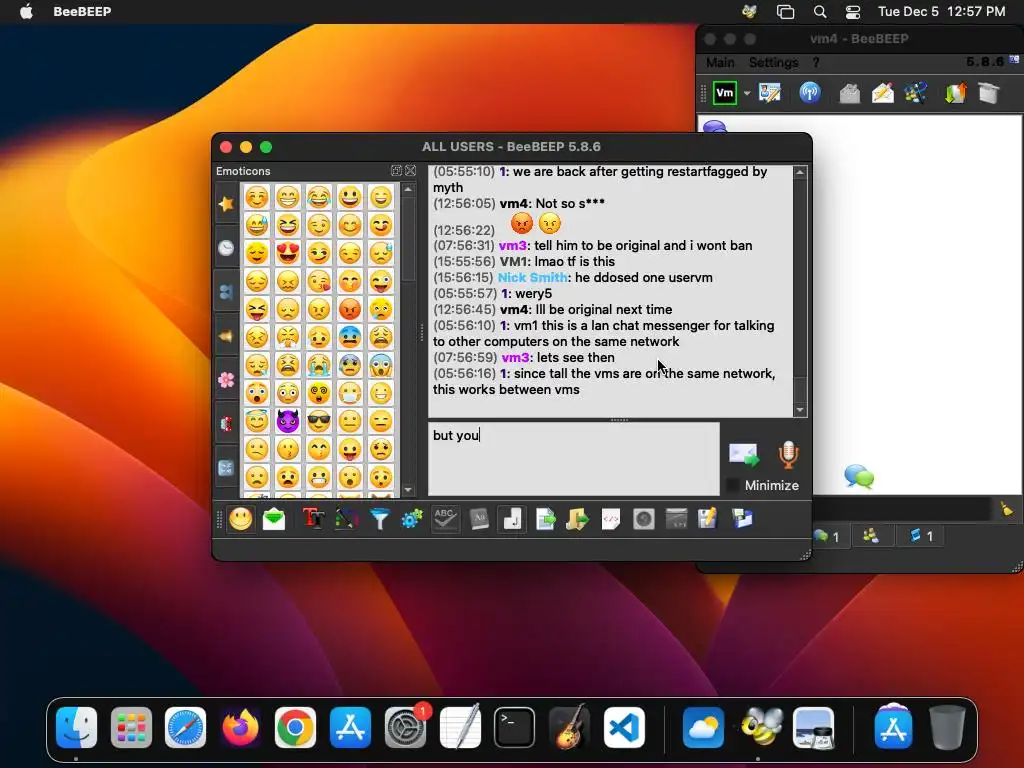Open Spotlight search in the menu bar
The width and height of the screenshot is (1024, 768).
point(820,12)
